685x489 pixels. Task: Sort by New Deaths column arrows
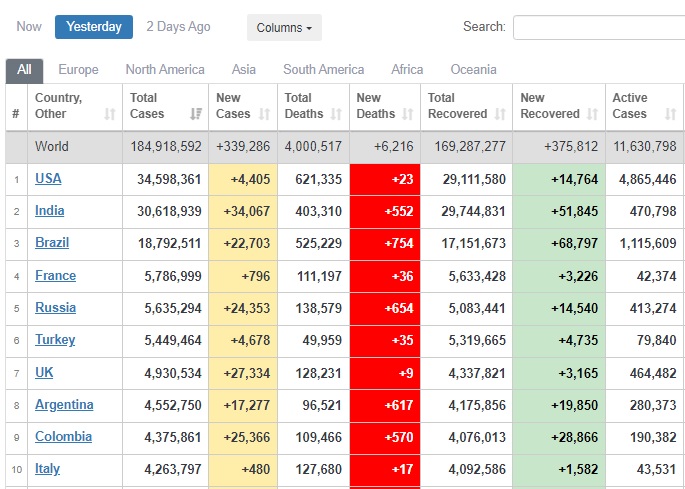point(408,114)
